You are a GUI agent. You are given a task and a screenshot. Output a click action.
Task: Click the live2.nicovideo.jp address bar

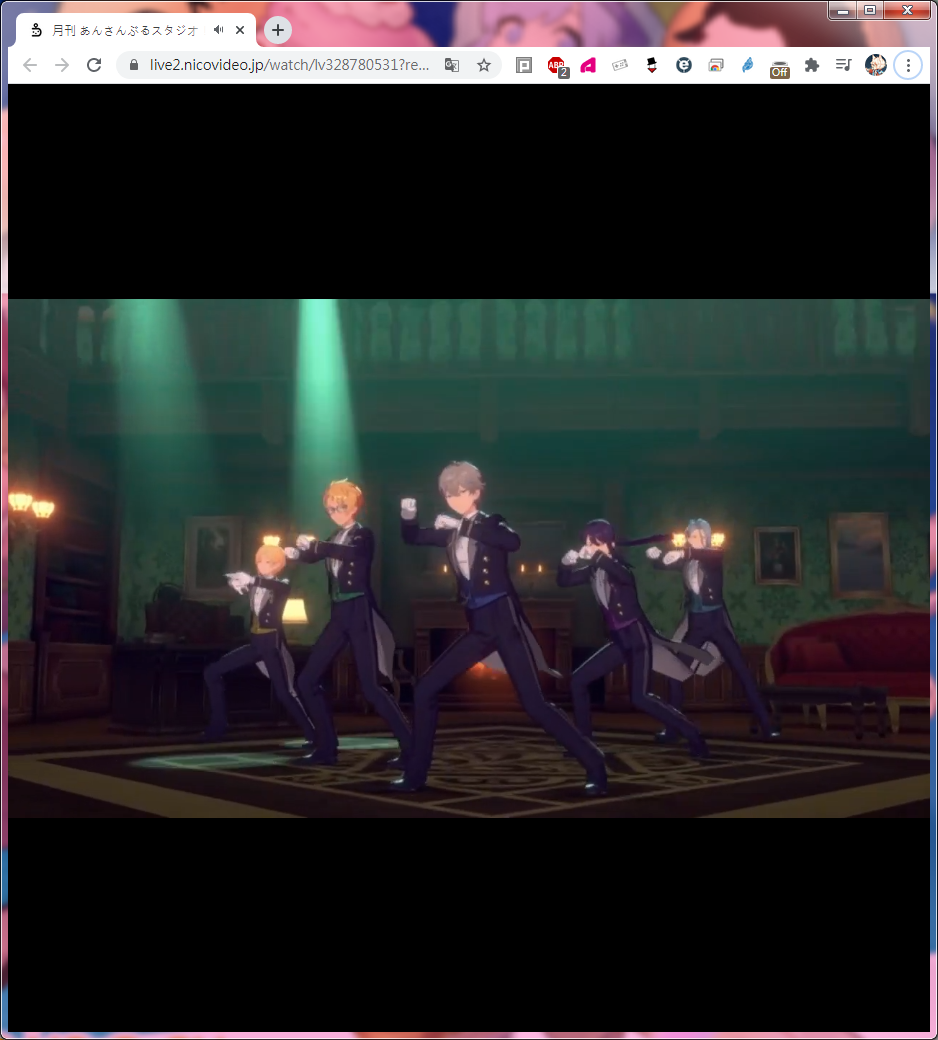tap(289, 65)
